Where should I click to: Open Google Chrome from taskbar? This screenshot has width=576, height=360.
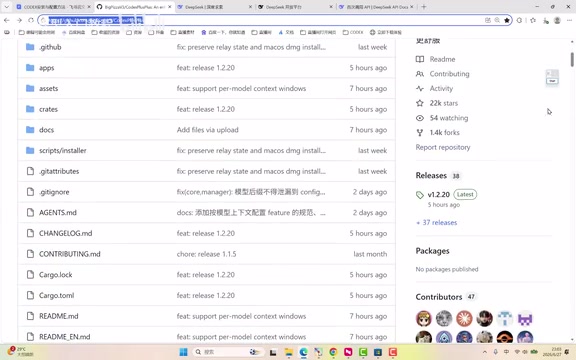click(333, 352)
